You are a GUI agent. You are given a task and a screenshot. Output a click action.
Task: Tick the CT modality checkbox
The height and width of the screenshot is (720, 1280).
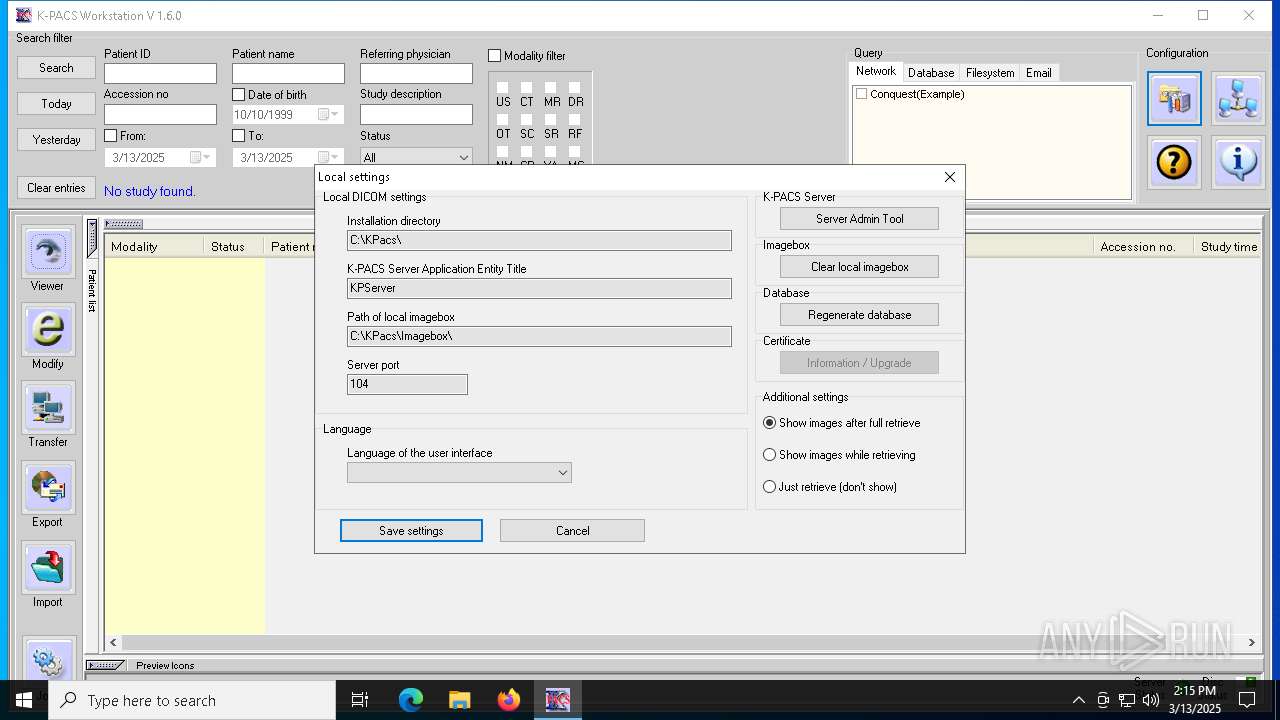pos(527,88)
